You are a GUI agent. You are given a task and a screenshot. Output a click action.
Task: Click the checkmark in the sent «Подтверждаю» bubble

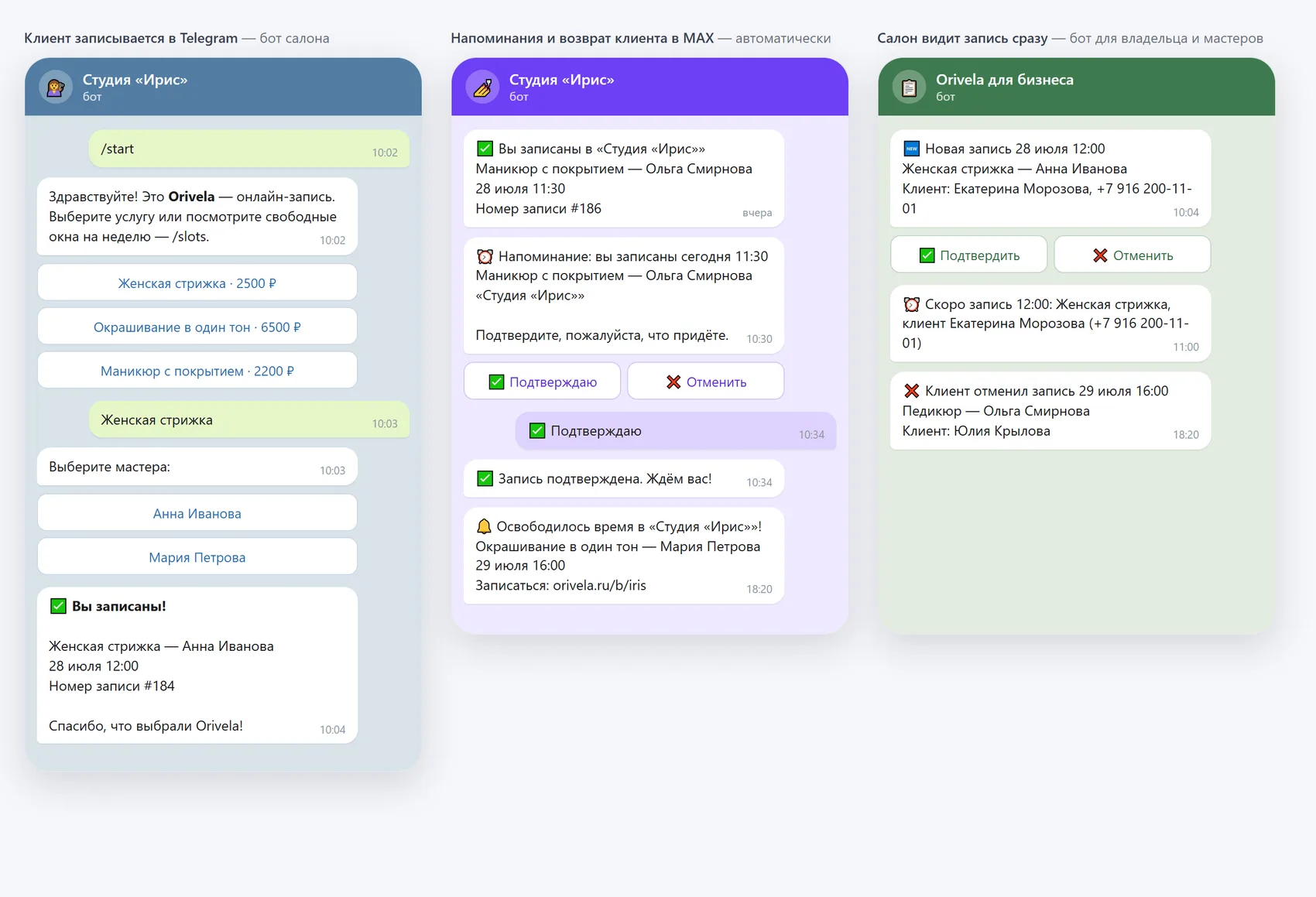[537, 430]
